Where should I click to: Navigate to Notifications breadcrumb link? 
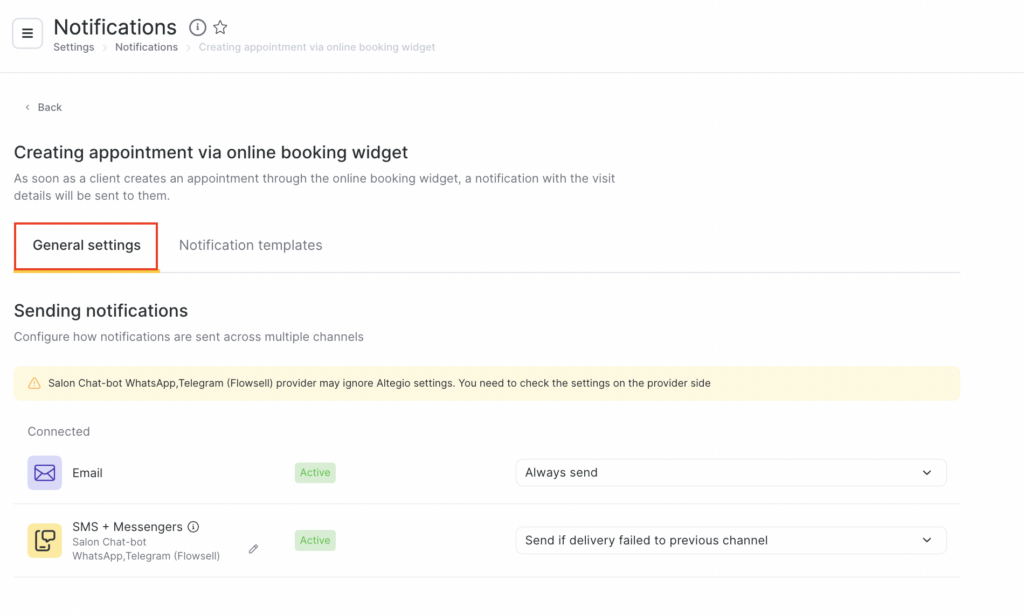pos(146,47)
